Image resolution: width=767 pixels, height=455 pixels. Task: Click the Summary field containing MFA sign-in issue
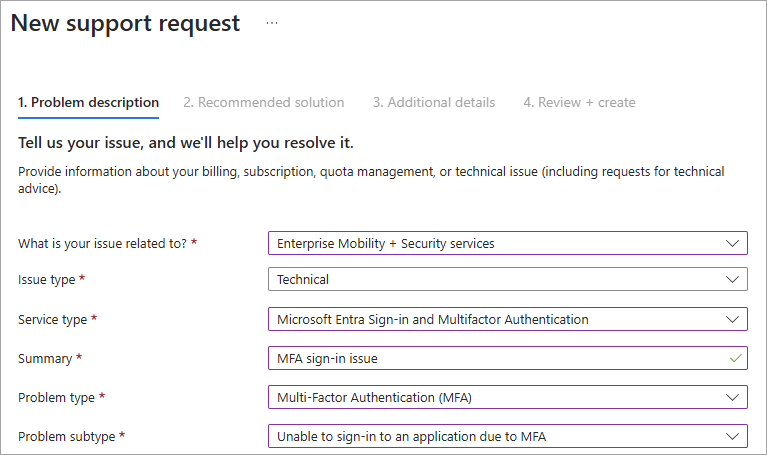point(508,358)
